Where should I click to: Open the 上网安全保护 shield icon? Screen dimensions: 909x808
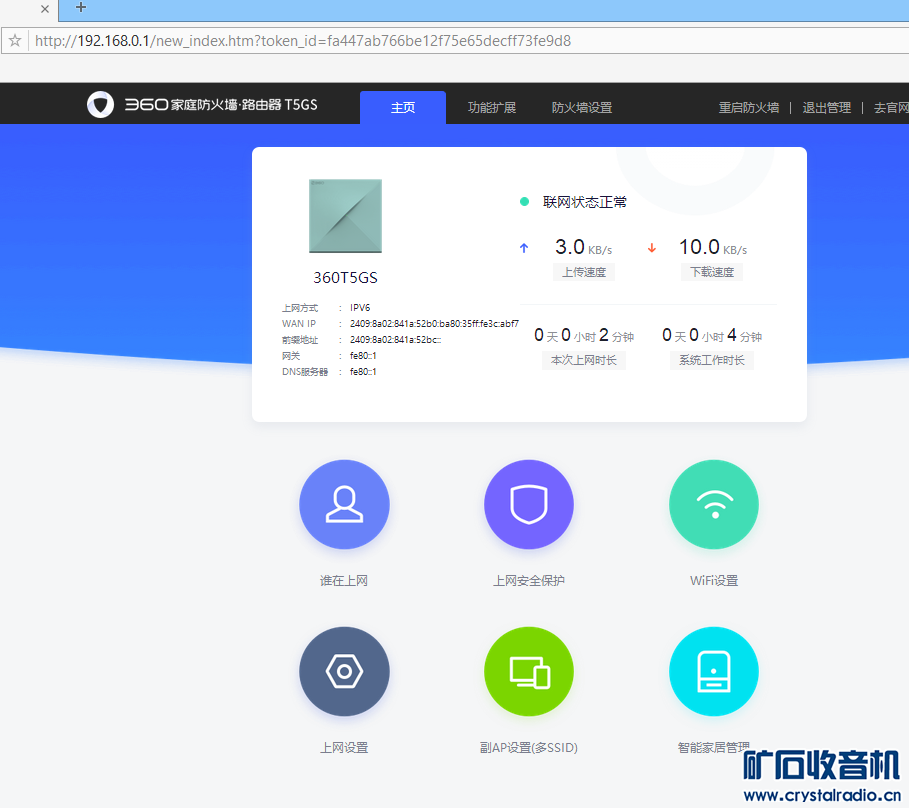coord(529,504)
